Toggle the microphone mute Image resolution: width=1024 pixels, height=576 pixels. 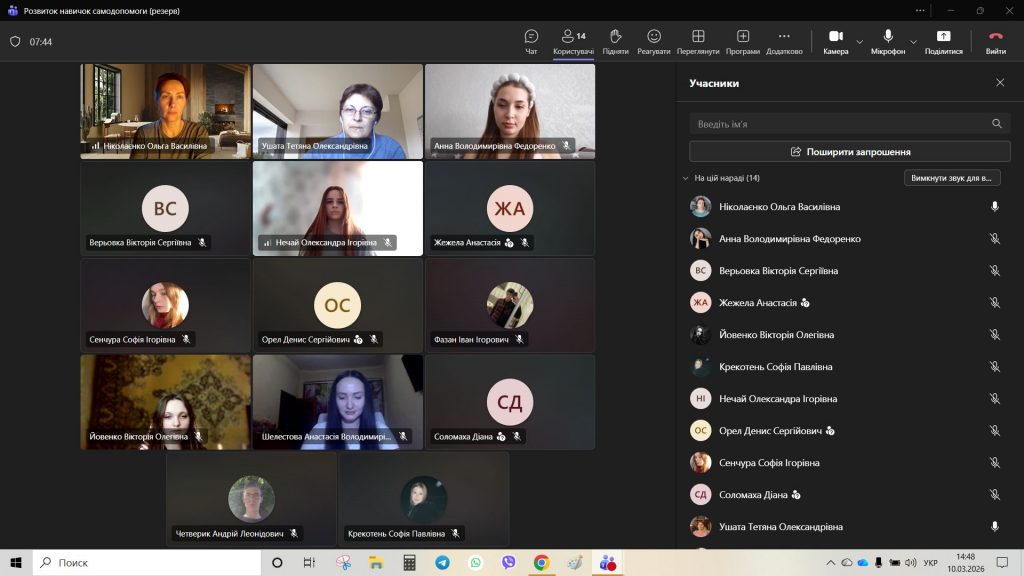tap(887, 41)
